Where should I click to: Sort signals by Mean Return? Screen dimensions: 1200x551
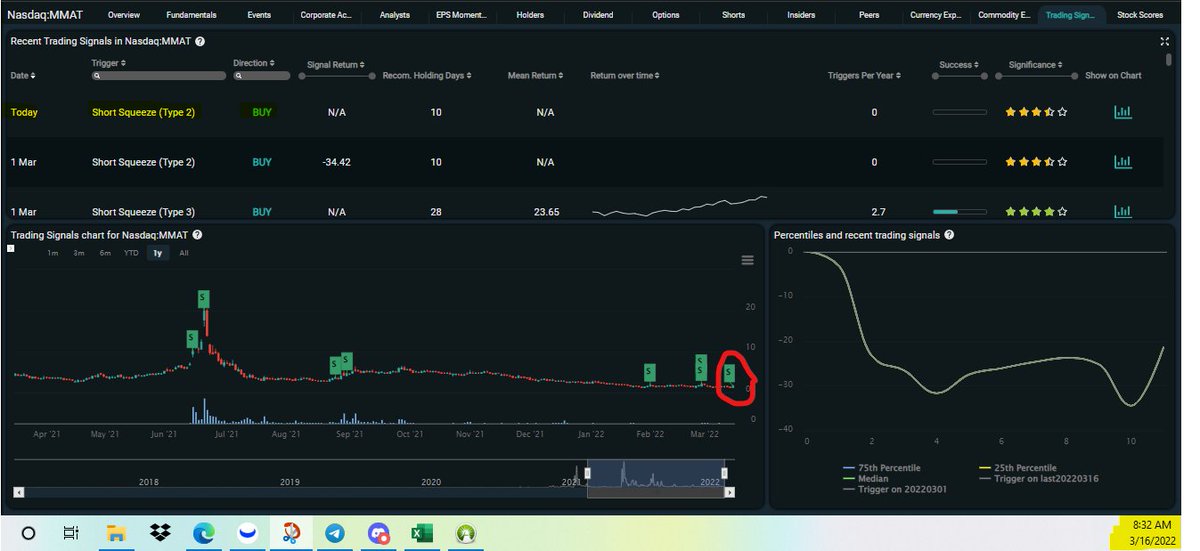(x=535, y=75)
